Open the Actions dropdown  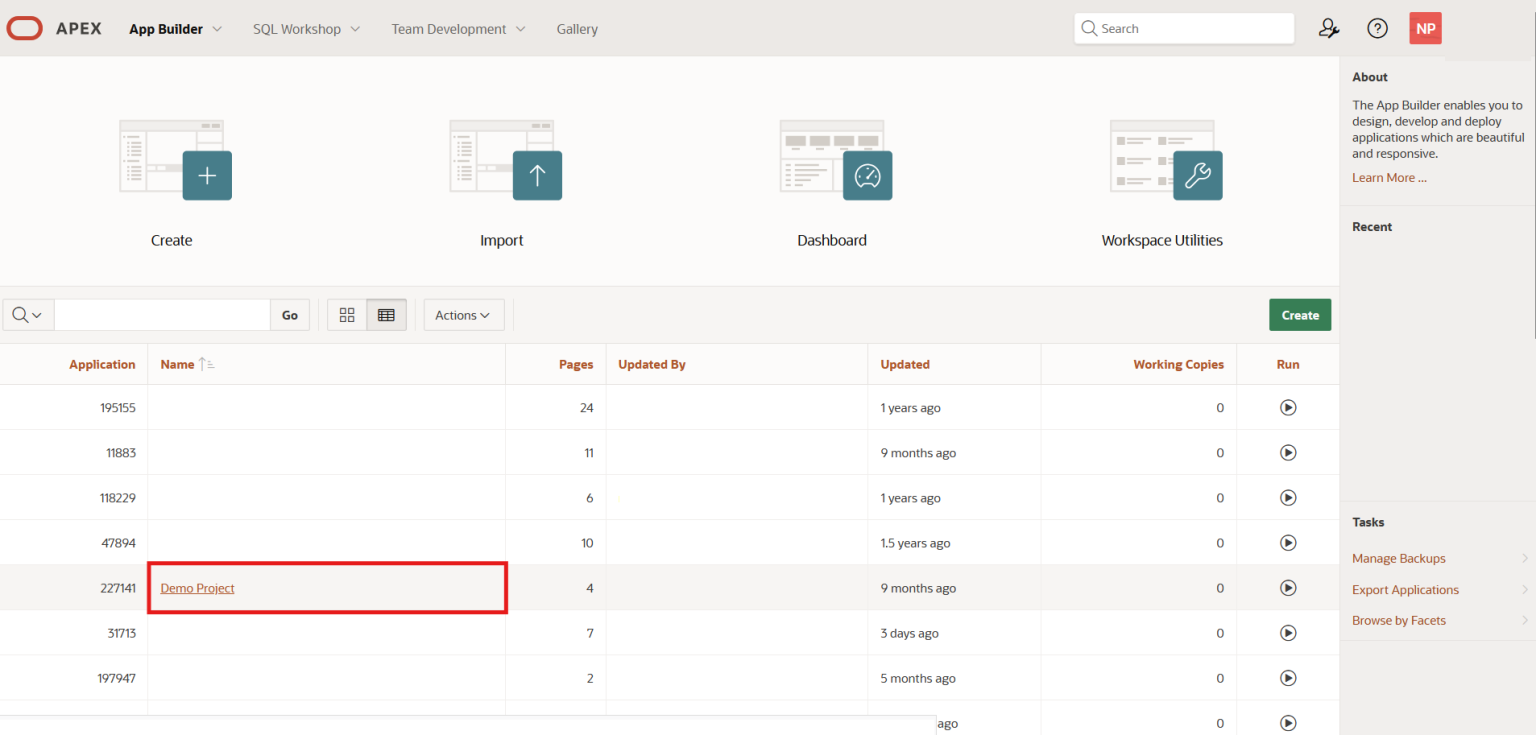point(463,314)
